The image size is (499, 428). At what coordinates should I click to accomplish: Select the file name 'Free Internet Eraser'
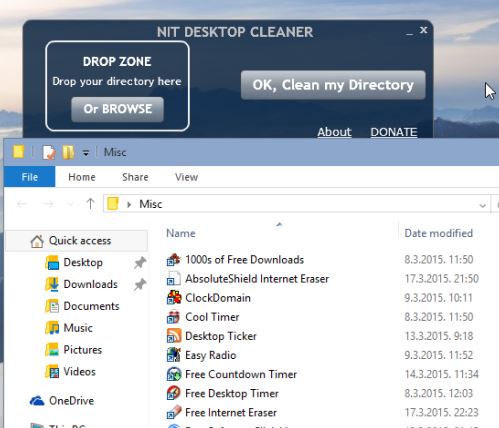pos(231,412)
